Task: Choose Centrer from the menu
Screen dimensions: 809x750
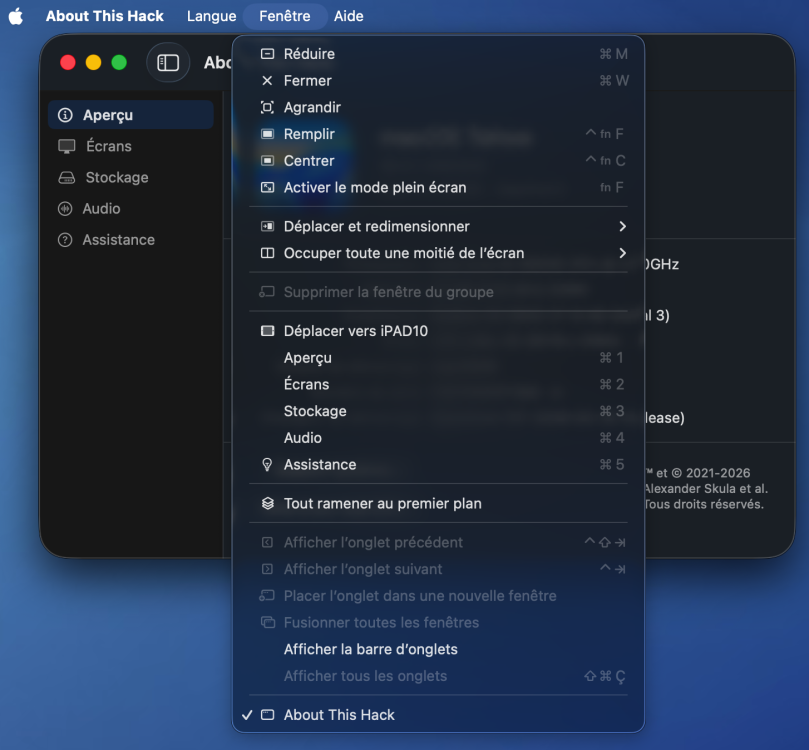Action: 438,161
